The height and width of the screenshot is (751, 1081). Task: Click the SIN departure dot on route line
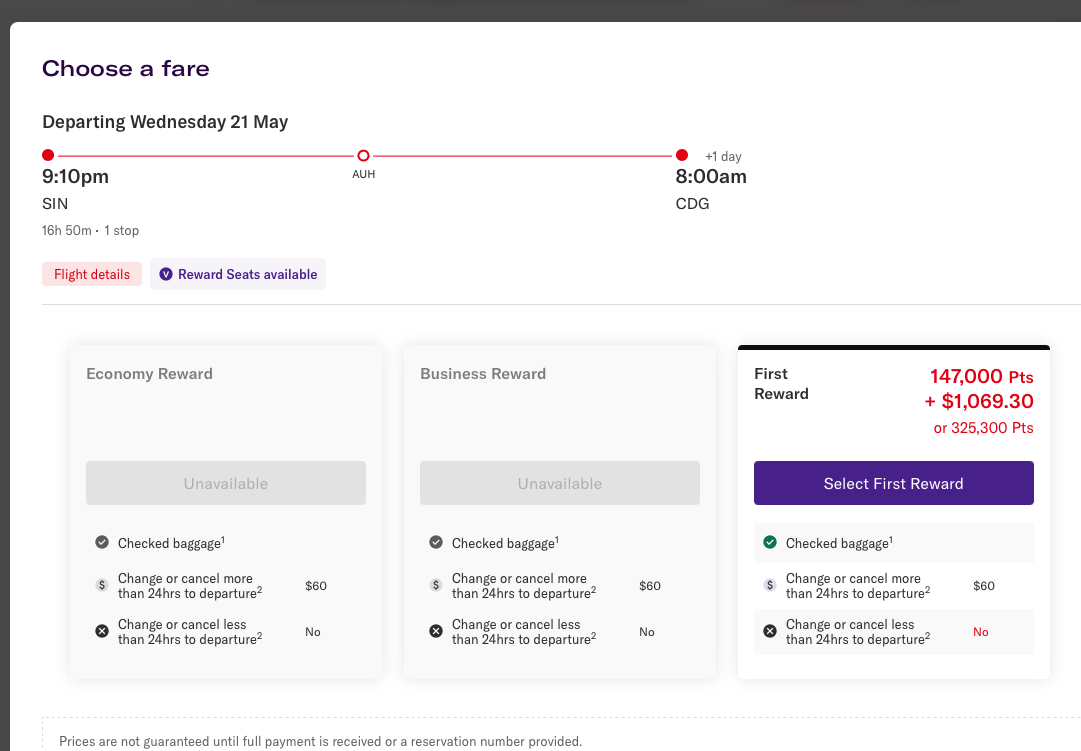48,155
